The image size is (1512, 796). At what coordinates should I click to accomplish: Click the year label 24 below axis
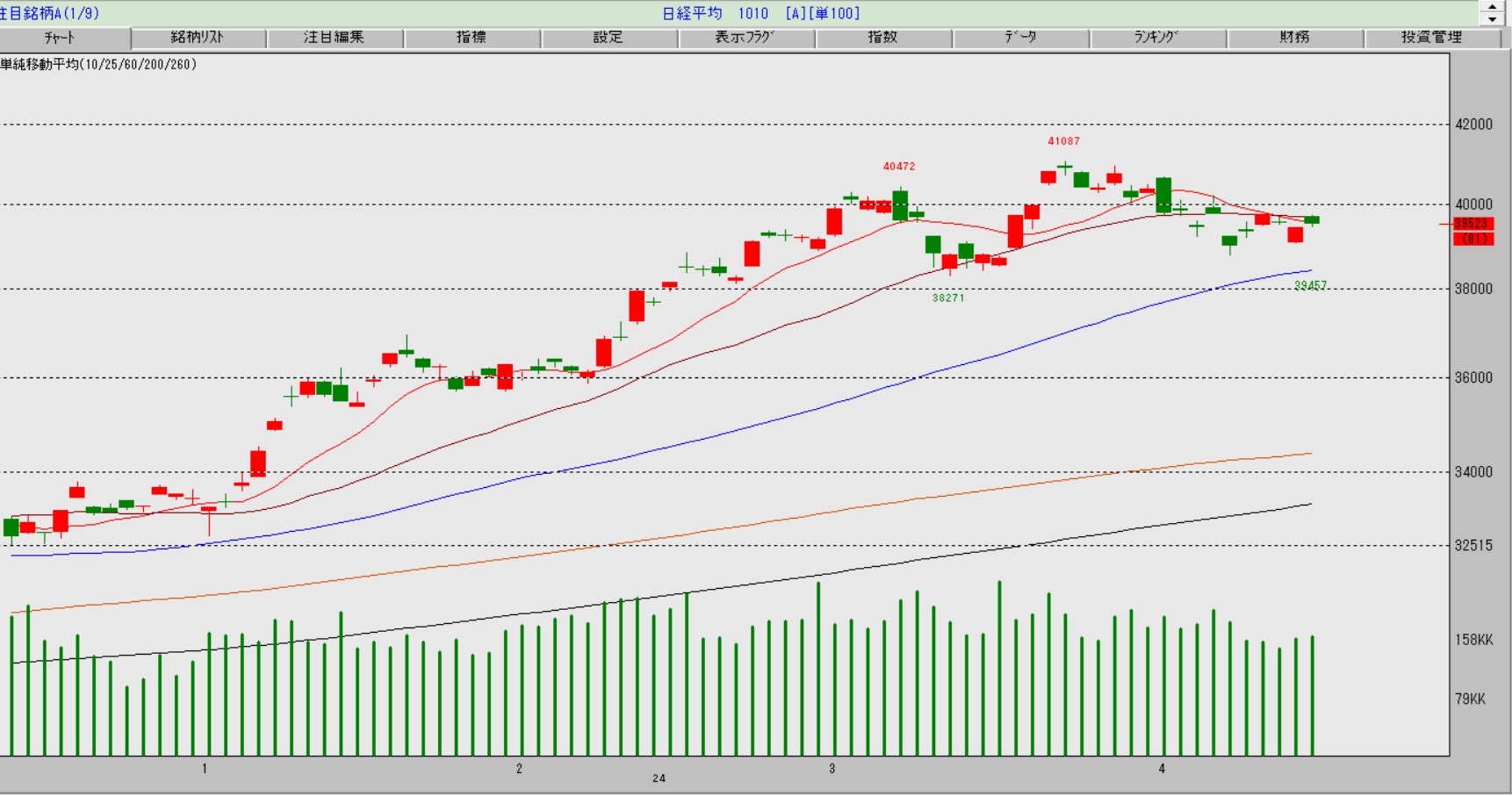[659, 778]
